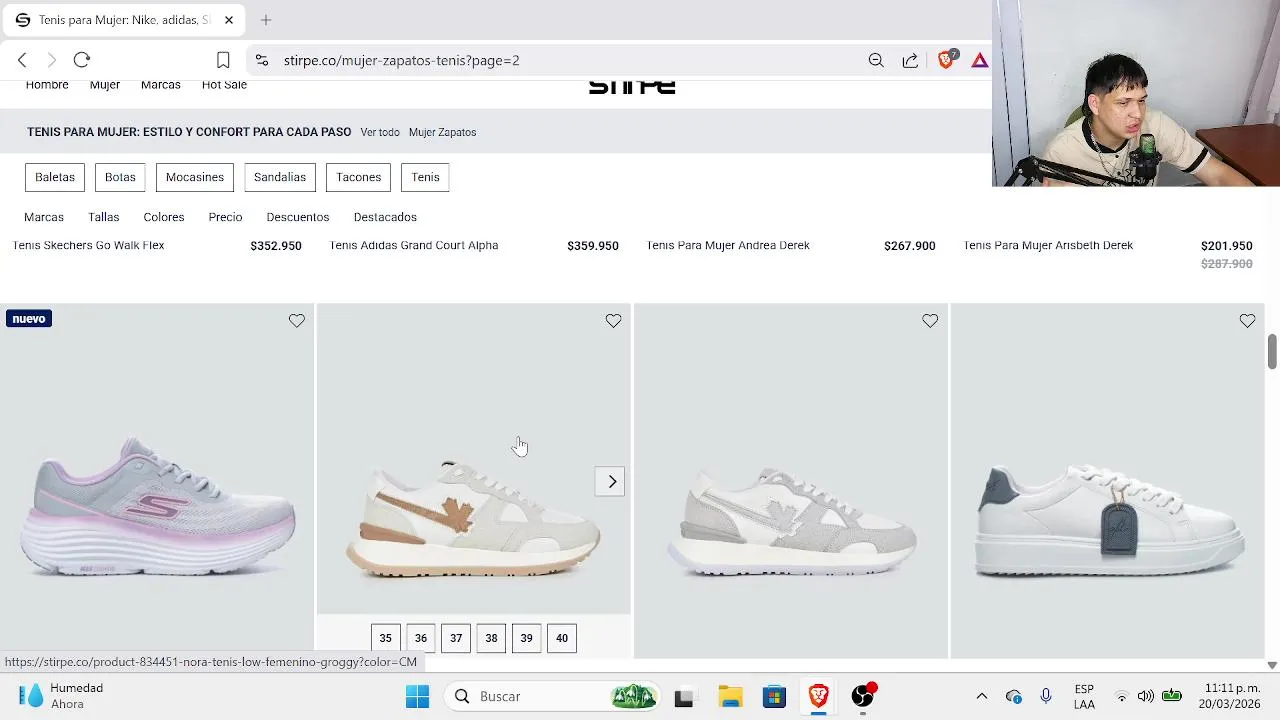Select size 37 for the beige sneaker
Viewport: 1280px width, 720px height.
[x=456, y=638]
